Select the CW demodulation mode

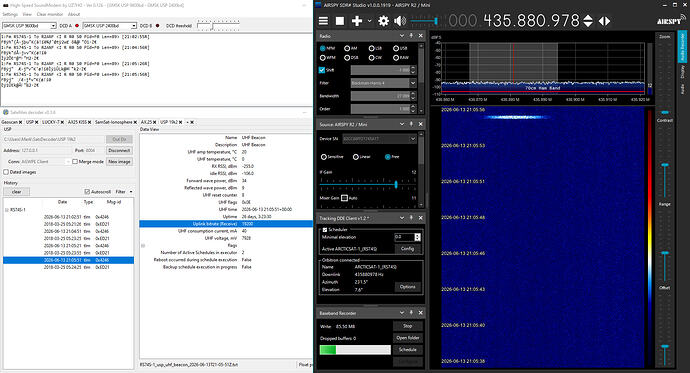click(x=372, y=58)
